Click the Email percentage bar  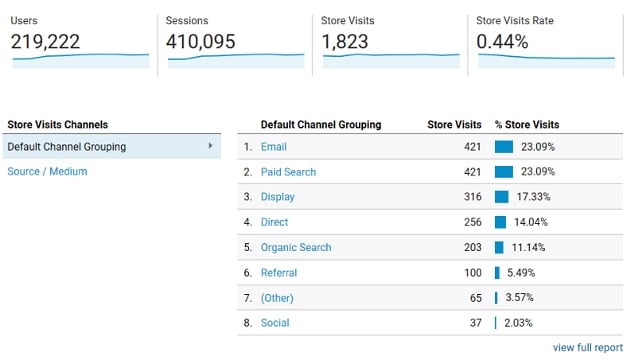[x=504, y=147]
